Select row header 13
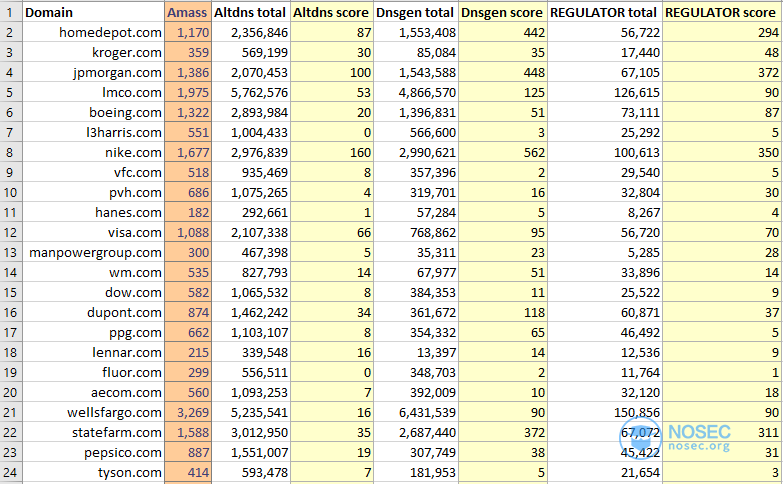This screenshot has width=783, height=484. 10,252
